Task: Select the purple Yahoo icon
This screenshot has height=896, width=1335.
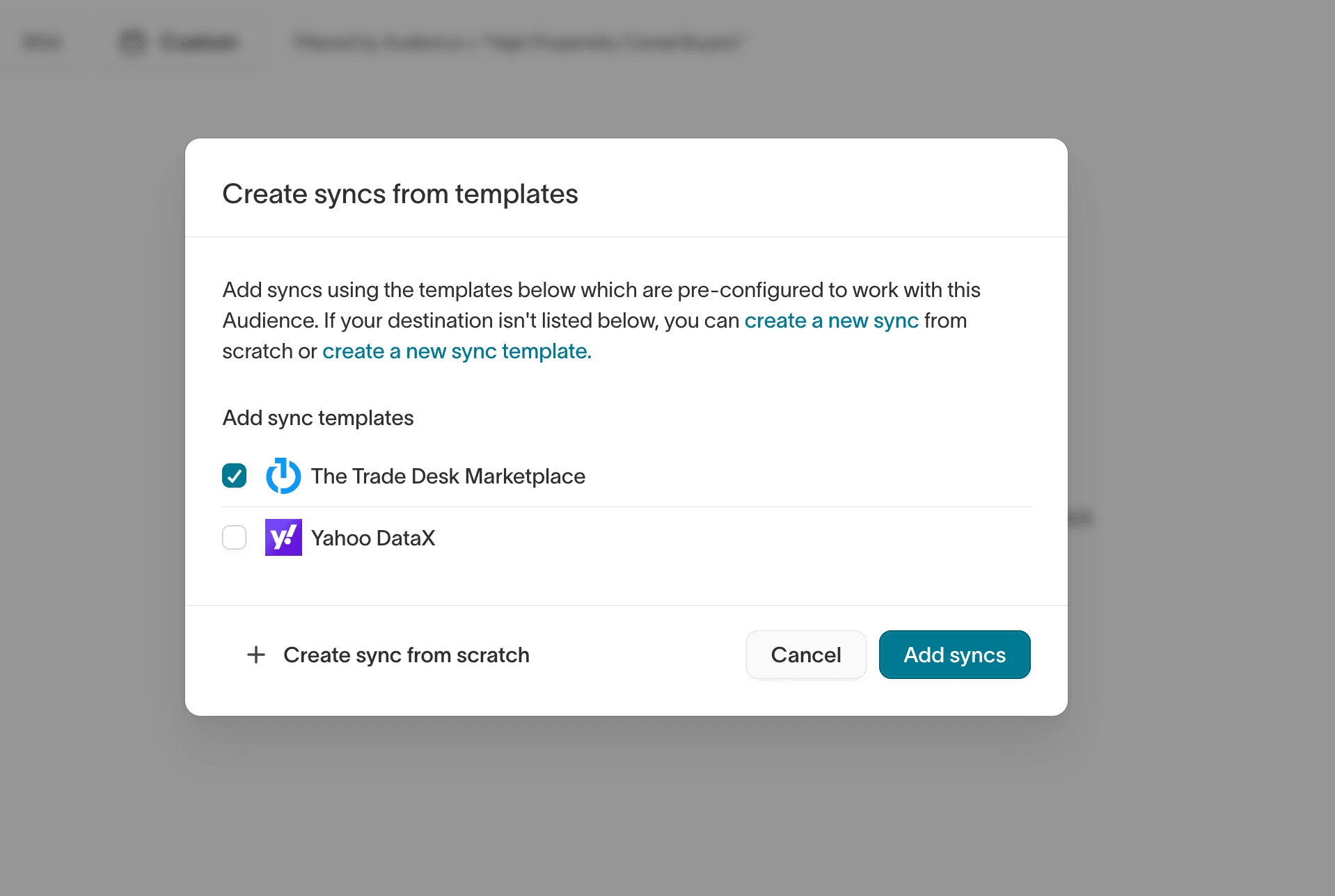Action: tap(283, 537)
